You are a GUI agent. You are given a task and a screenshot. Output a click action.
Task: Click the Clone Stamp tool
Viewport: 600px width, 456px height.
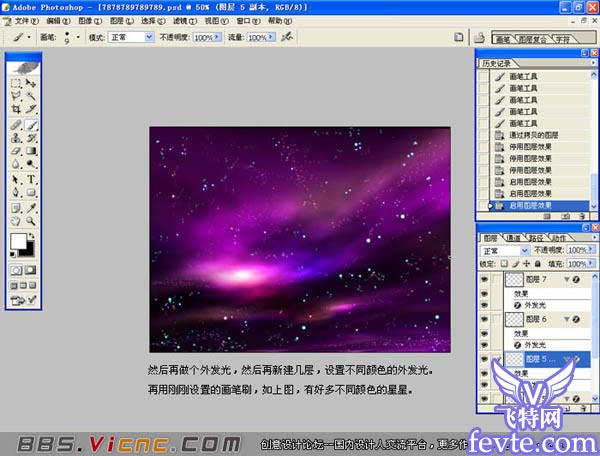[16, 139]
